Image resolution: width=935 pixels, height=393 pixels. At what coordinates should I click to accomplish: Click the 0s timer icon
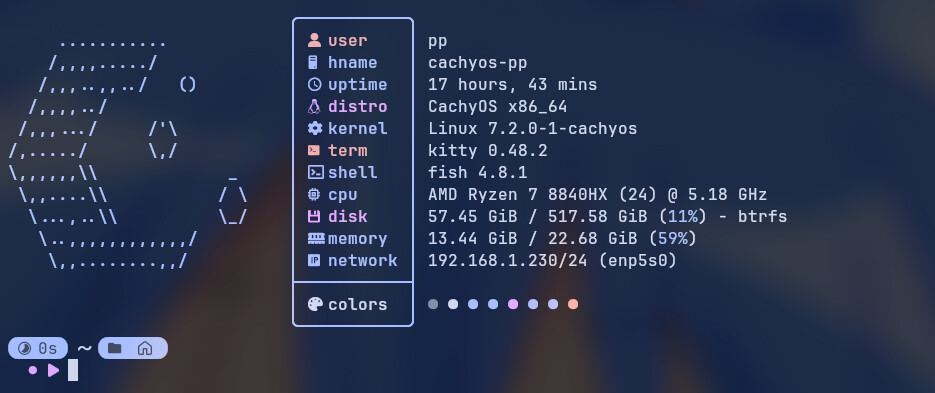click(x=24, y=348)
